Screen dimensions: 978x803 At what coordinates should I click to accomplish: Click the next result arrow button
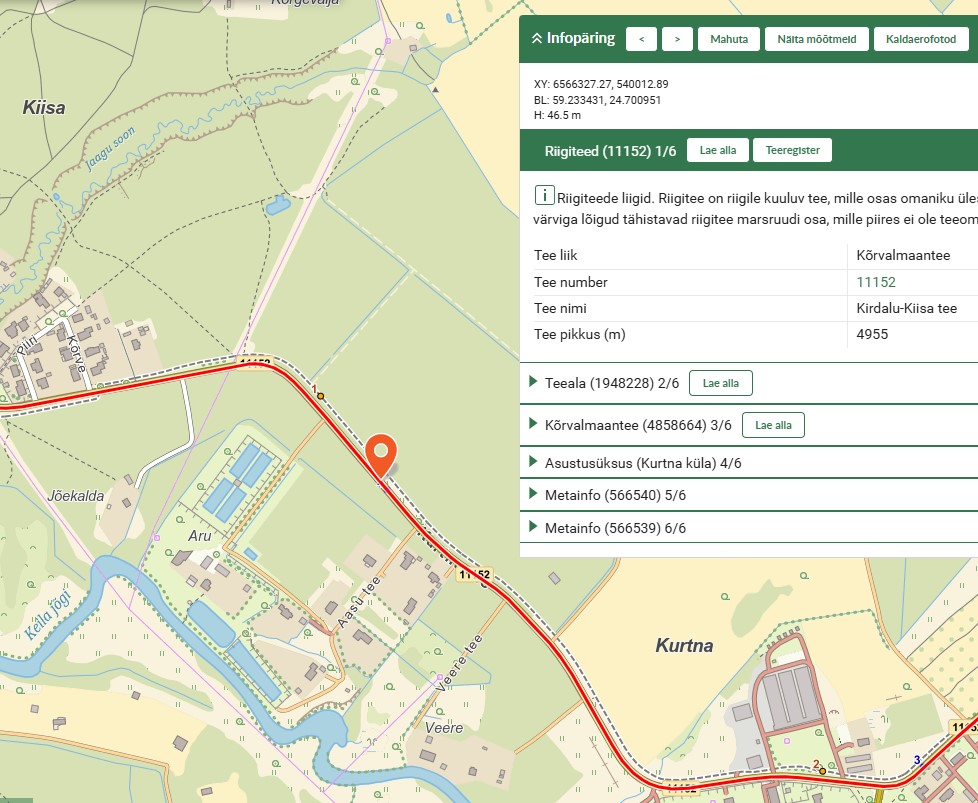coord(677,40)
